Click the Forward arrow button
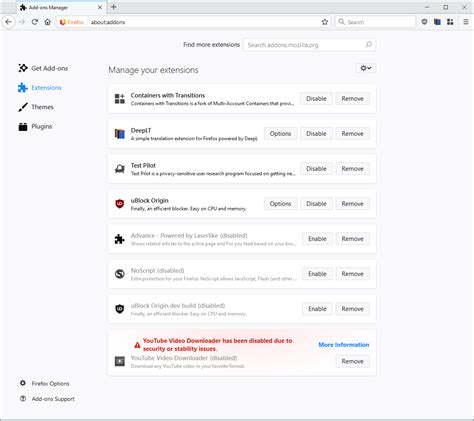This screenshot has height=421, width=474. [x=22, y=22]
